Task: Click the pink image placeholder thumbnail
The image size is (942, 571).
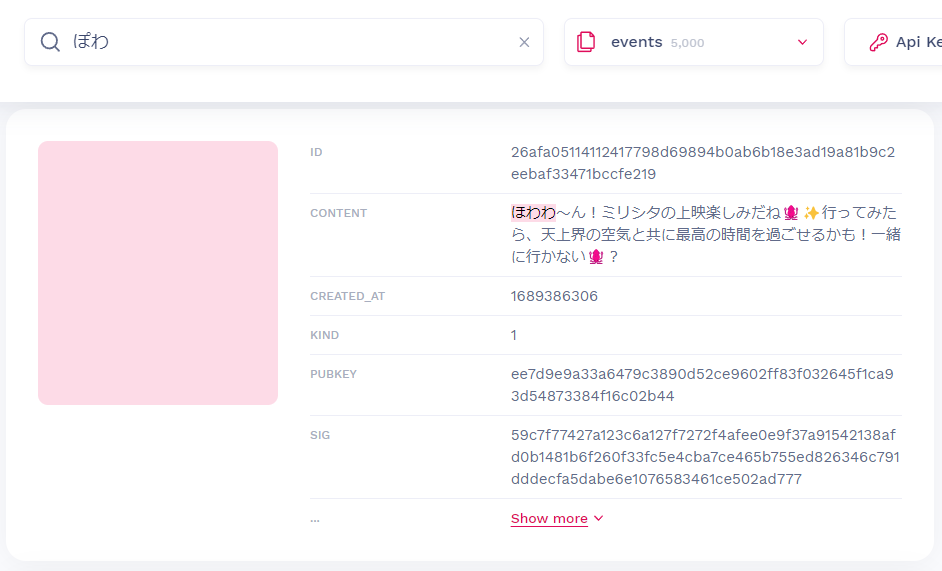Action: click(x=158, y=273)
